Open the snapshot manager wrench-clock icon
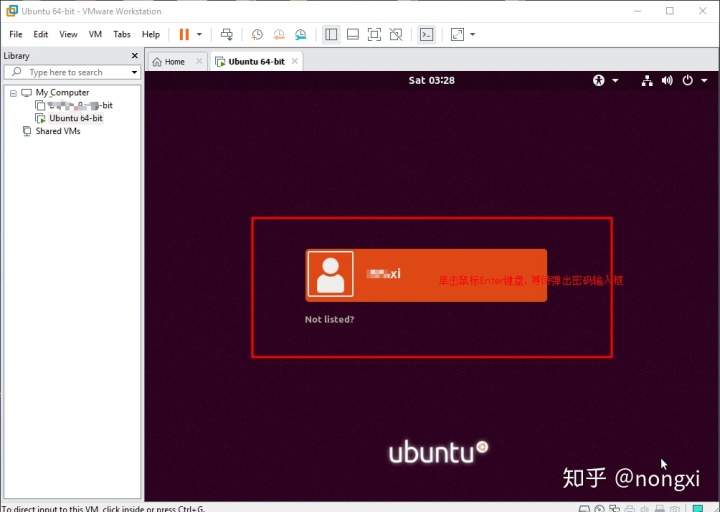 (x=301, y=34)
